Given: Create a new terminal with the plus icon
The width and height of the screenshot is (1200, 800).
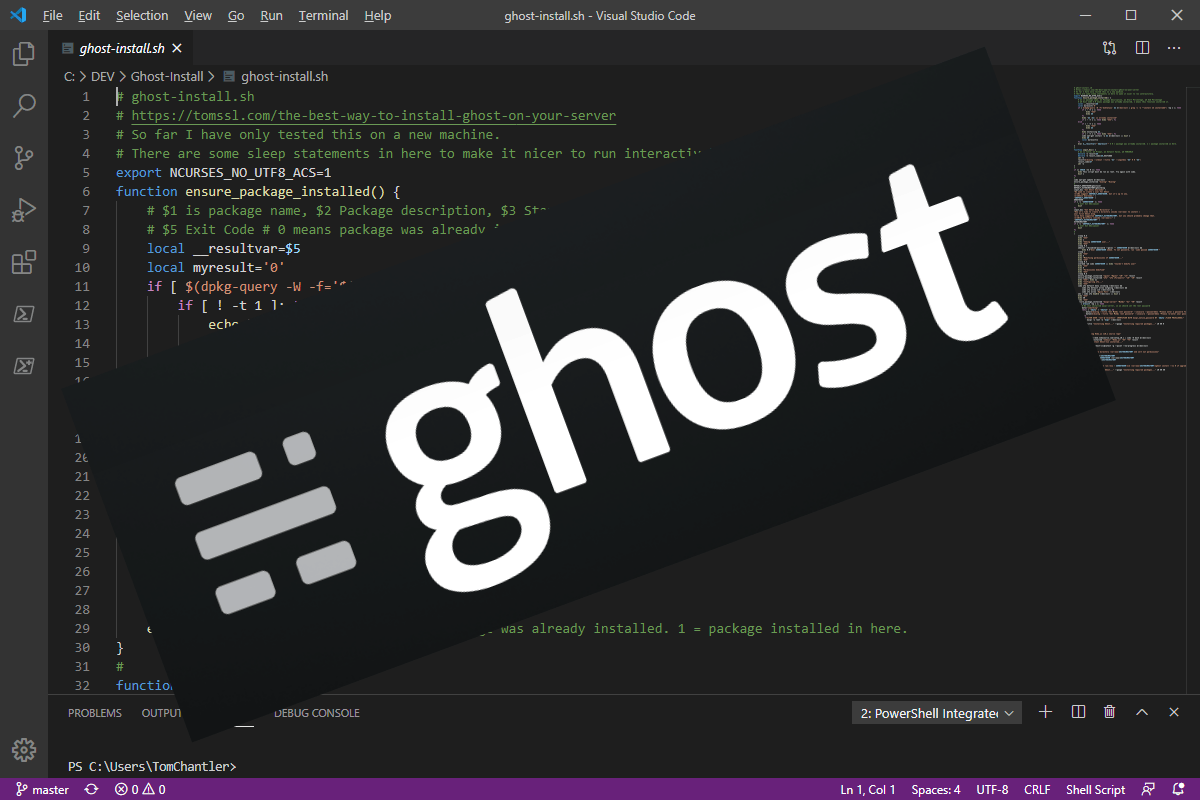Looking at the screenshot, I should point(1045,712).
